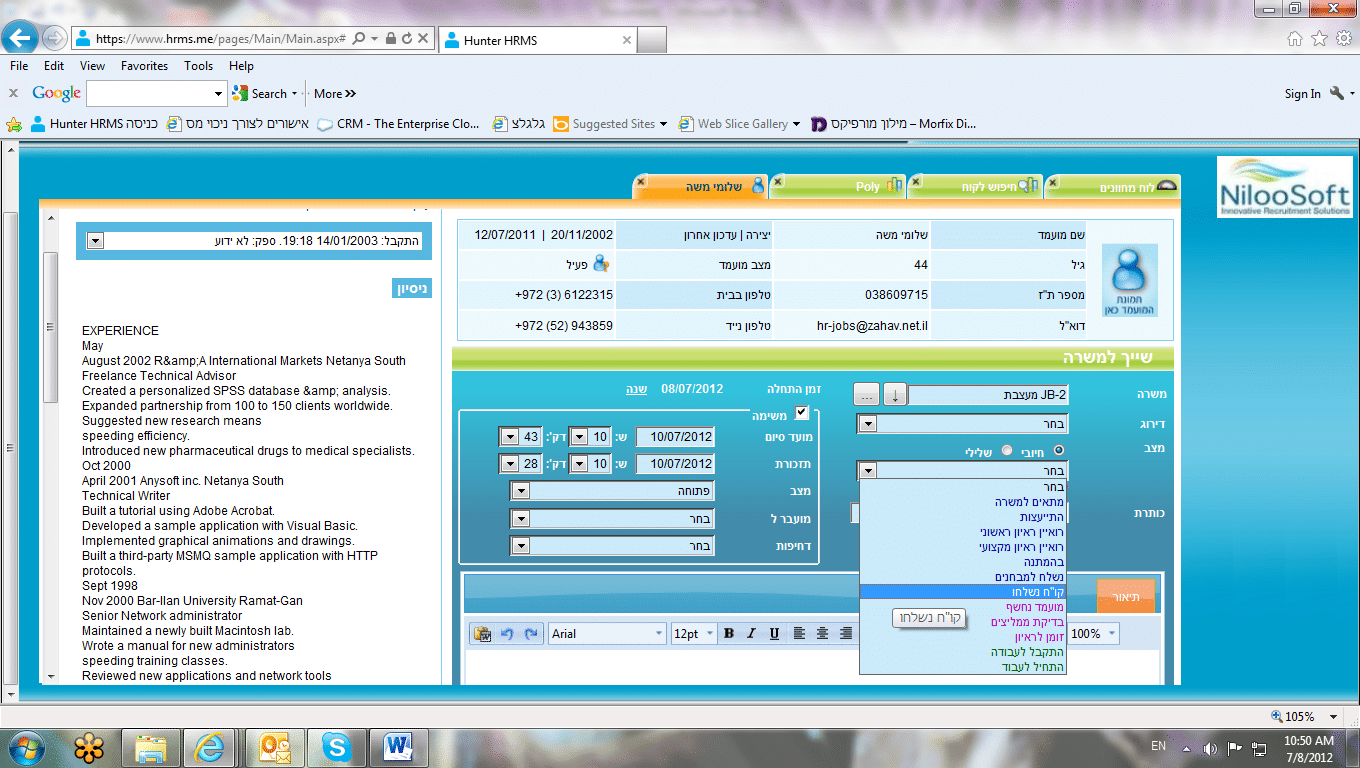This screenshot has width=1360, height=768.
Task: Choose מתאים למשרה from the status list
Action: [963, 502]
